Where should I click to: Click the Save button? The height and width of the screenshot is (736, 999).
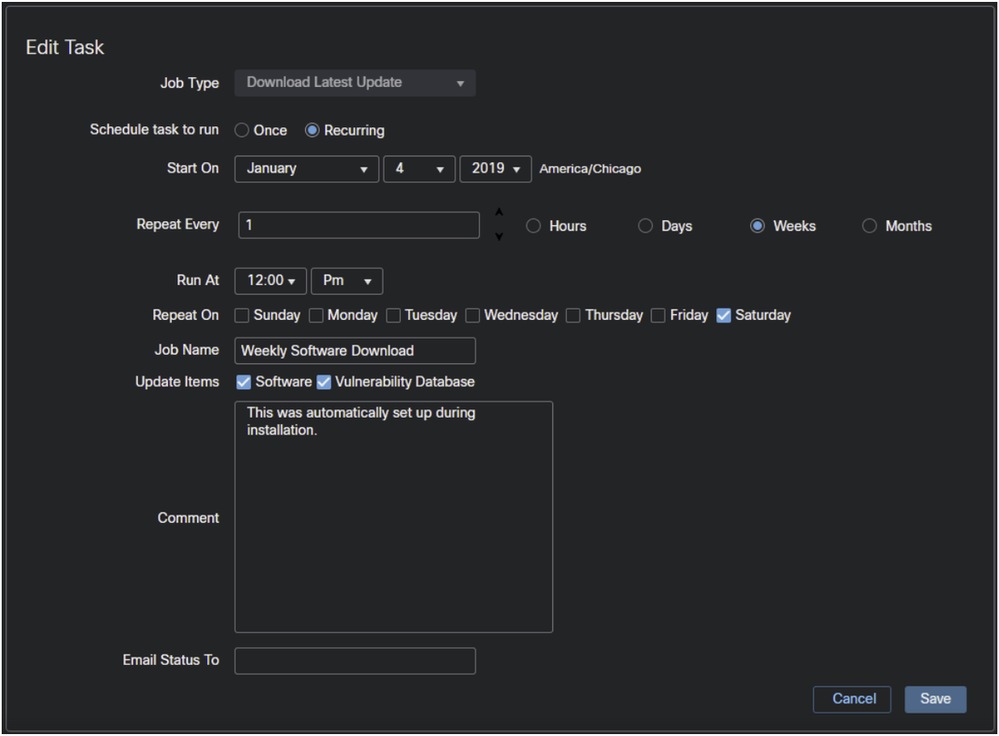[x=935, y=699]
